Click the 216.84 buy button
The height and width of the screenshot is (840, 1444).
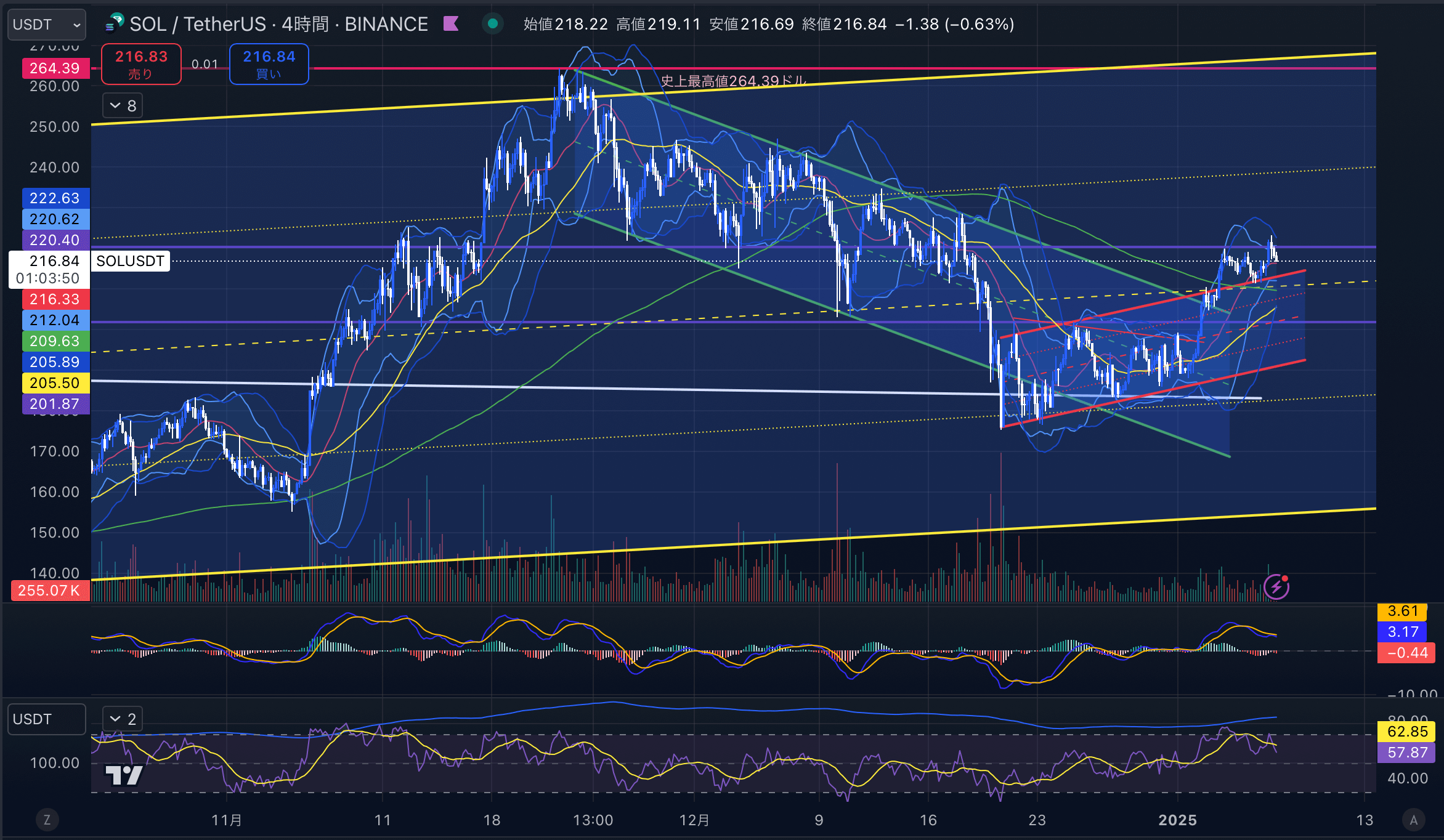[x=269, y=64]
